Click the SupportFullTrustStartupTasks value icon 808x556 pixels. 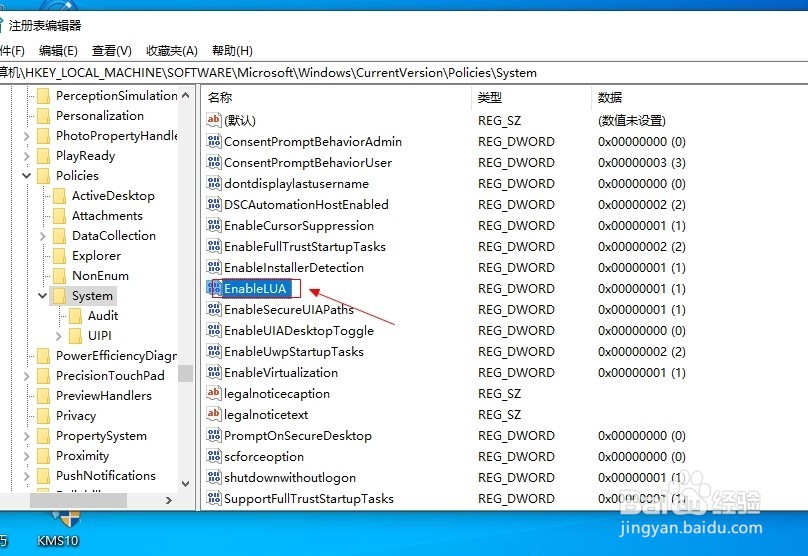point(214,498)
